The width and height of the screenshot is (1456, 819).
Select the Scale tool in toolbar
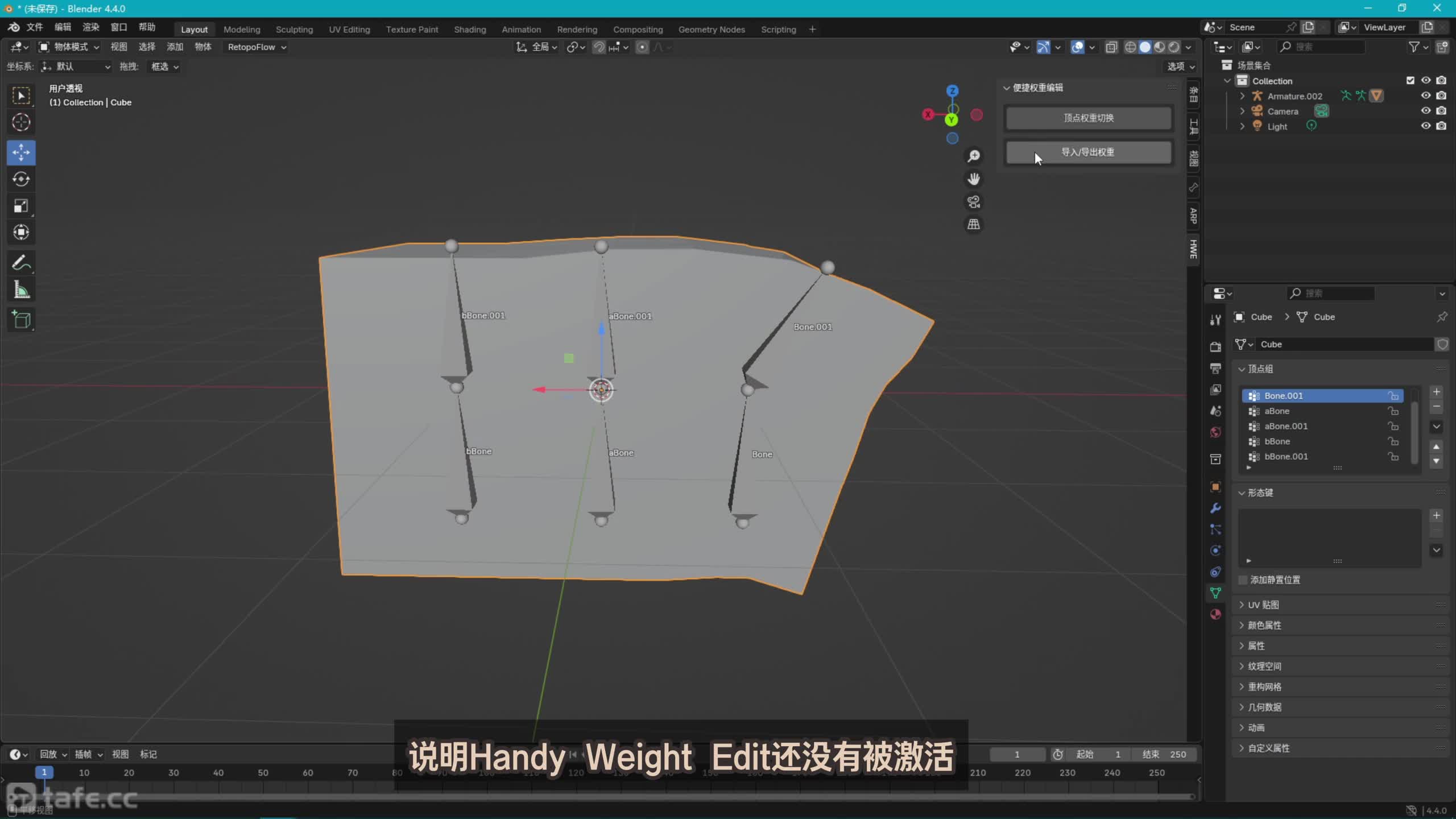tap(21, 206)
